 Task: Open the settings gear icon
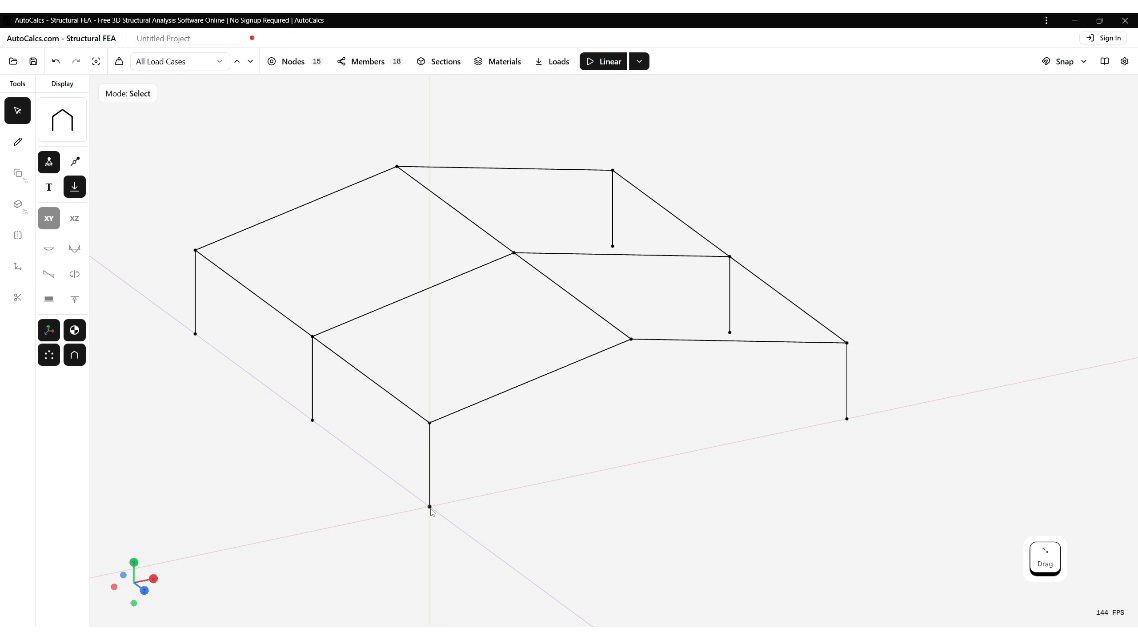(1124, 61)
